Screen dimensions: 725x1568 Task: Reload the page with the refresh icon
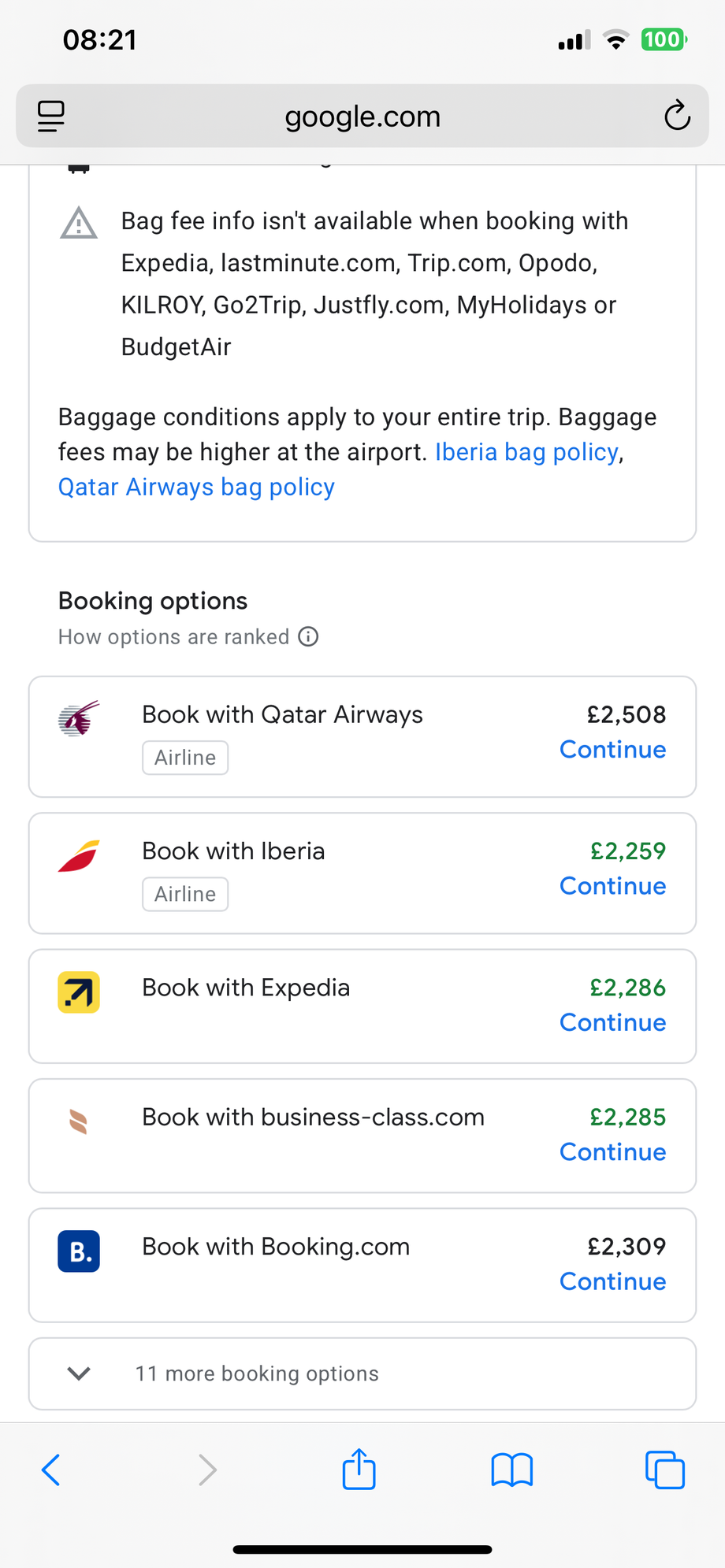pos(677,116)
